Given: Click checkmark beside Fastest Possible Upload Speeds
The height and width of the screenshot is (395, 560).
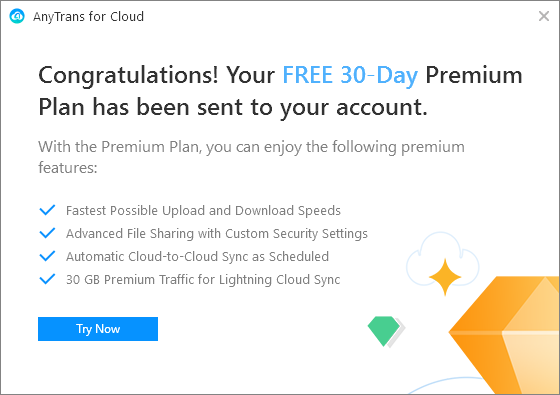Looking at the screenshot, I should tap(47, 210).
